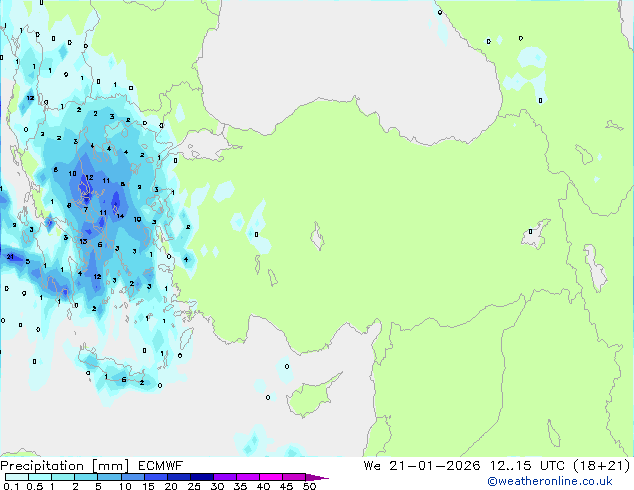Viewport: 634px width, 490px height.
Task: Click the '[mm]' unit label
Action: tap(110, 466)
